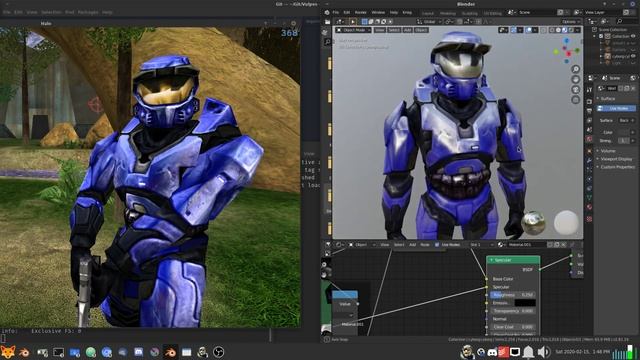
Task: Open the File menu in Blender
Action: (x=336, y=13)
